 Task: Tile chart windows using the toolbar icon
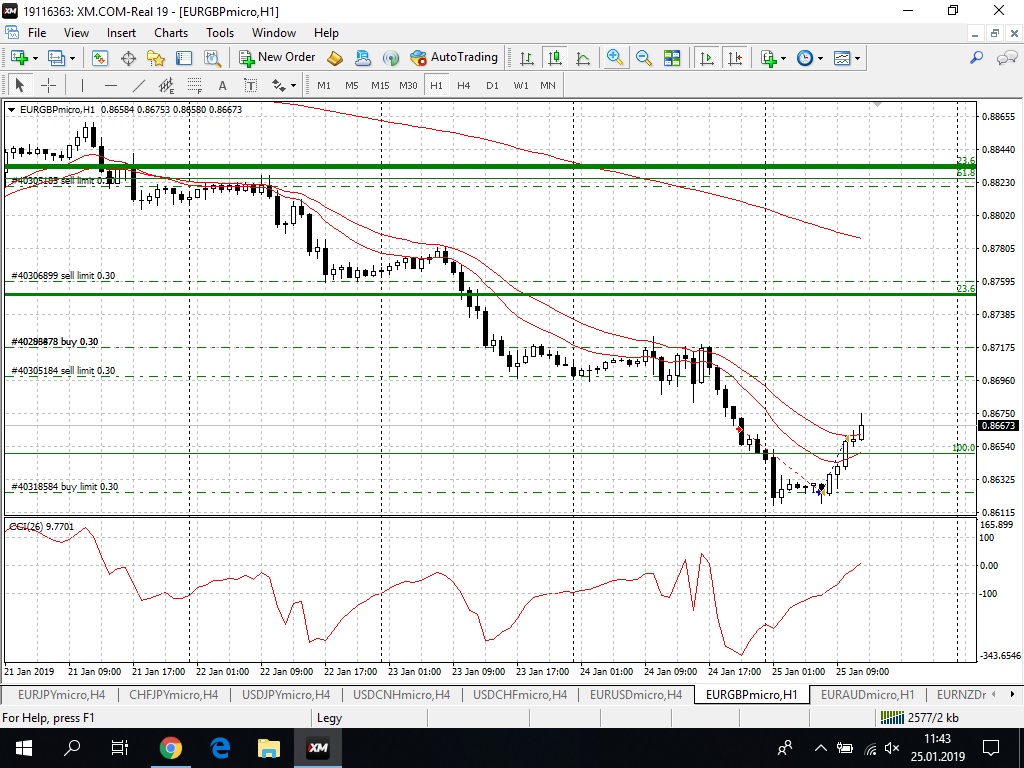coord(672,58)
